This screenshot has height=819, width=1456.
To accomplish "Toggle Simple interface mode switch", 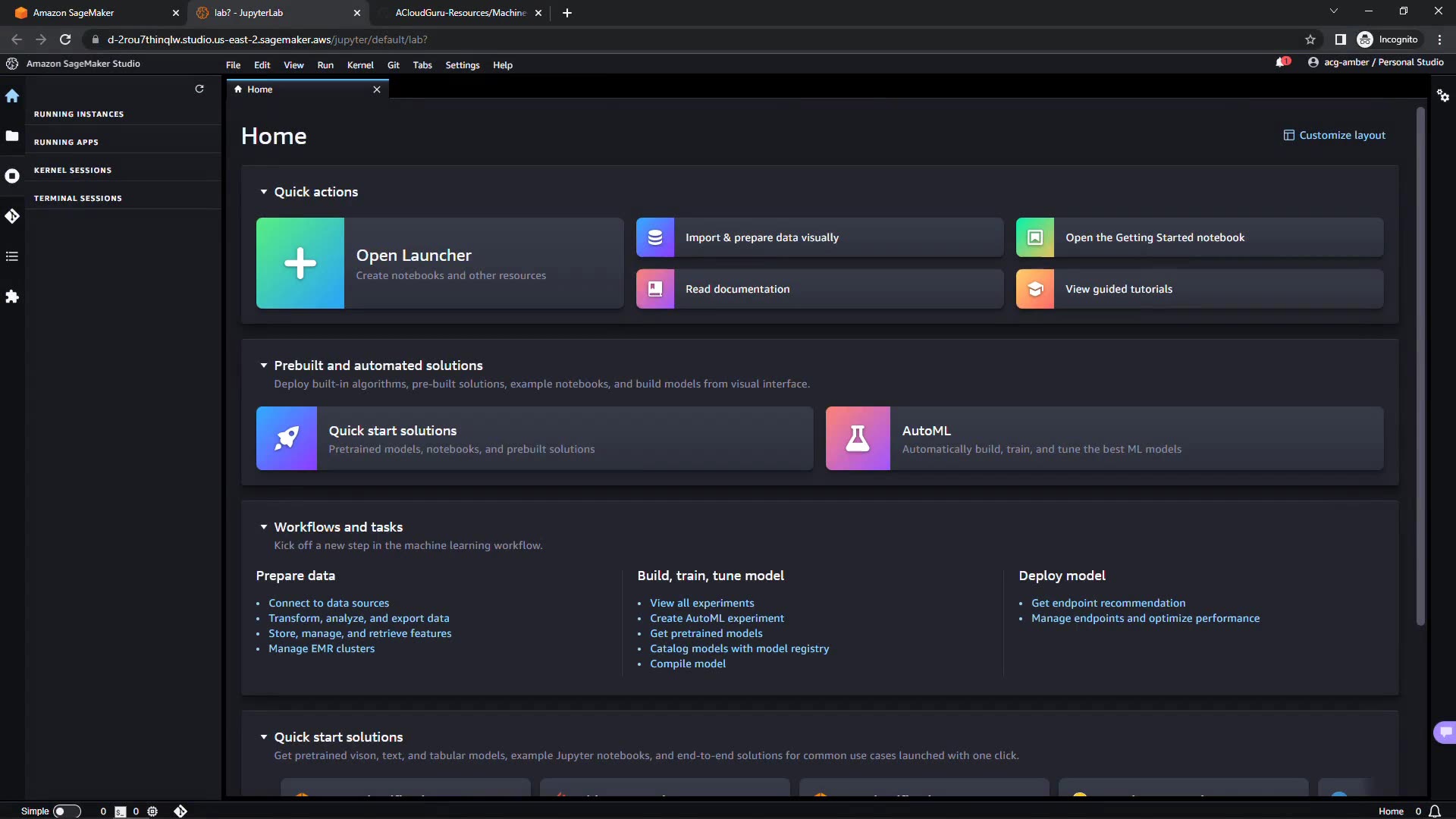I will pos(66,811).
